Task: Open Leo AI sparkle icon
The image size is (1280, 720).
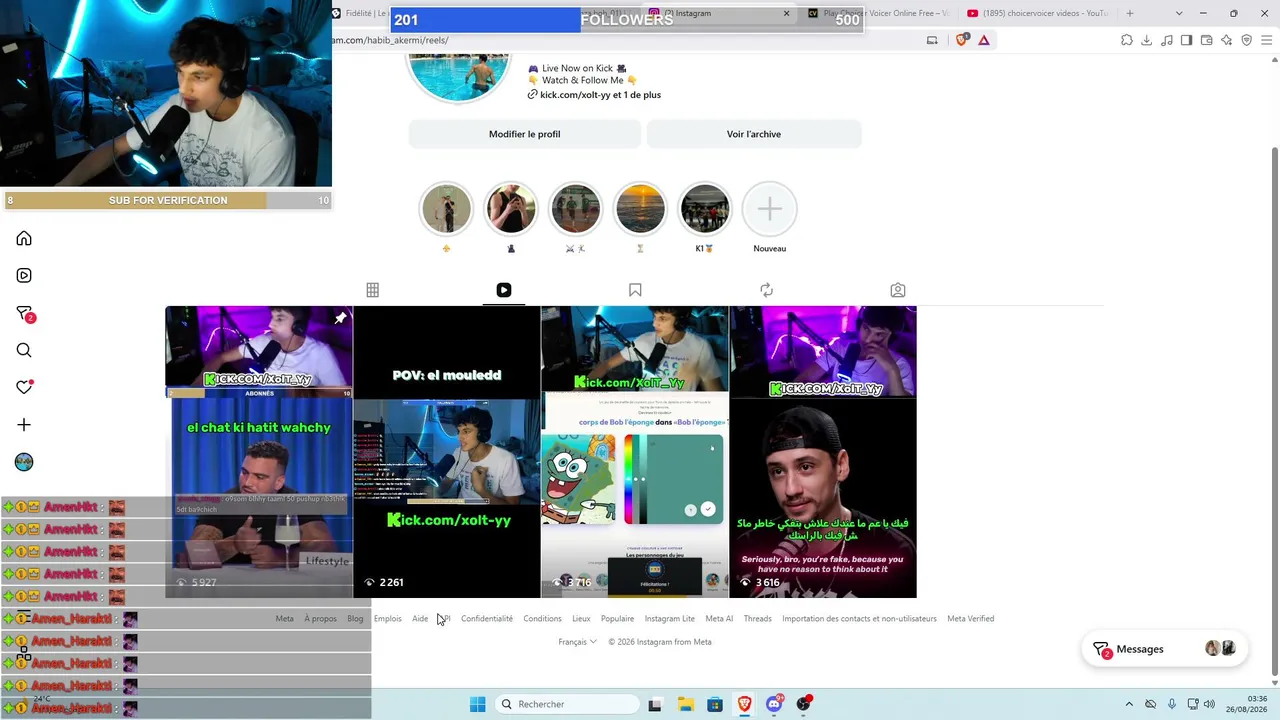Action: click(x=1227, y=40)
